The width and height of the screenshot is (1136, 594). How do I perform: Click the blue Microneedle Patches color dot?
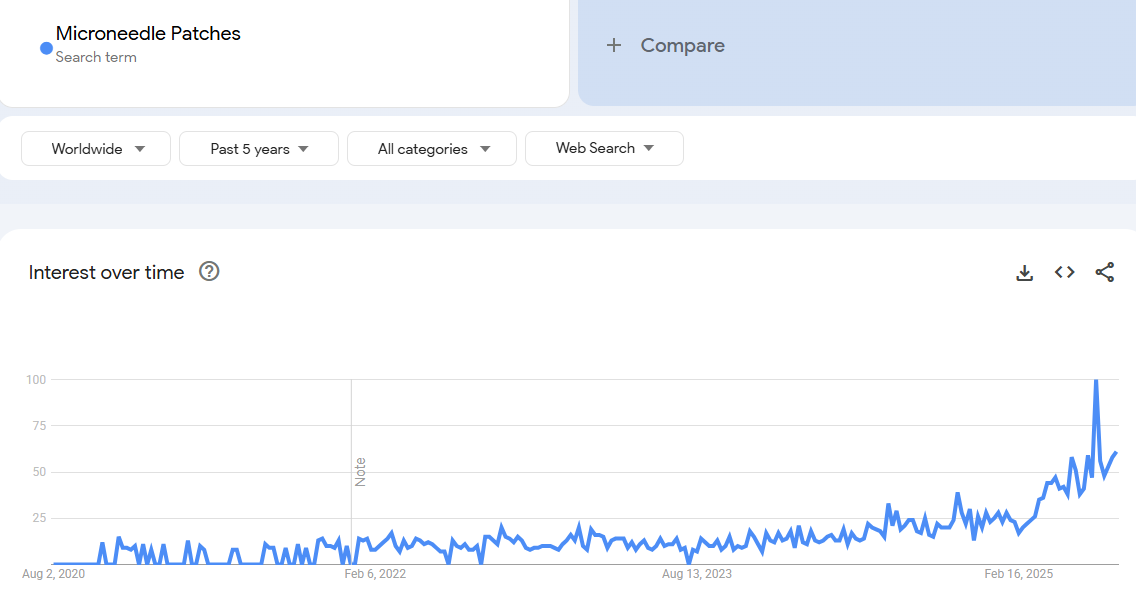click(46, 48)
